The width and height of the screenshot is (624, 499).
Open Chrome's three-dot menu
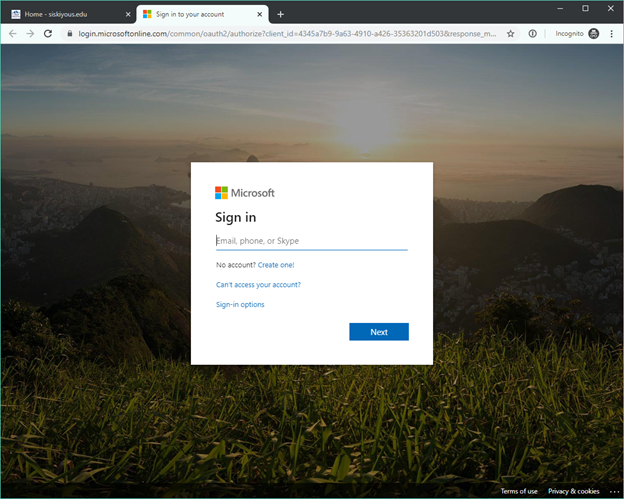click(x=612, y=34)
